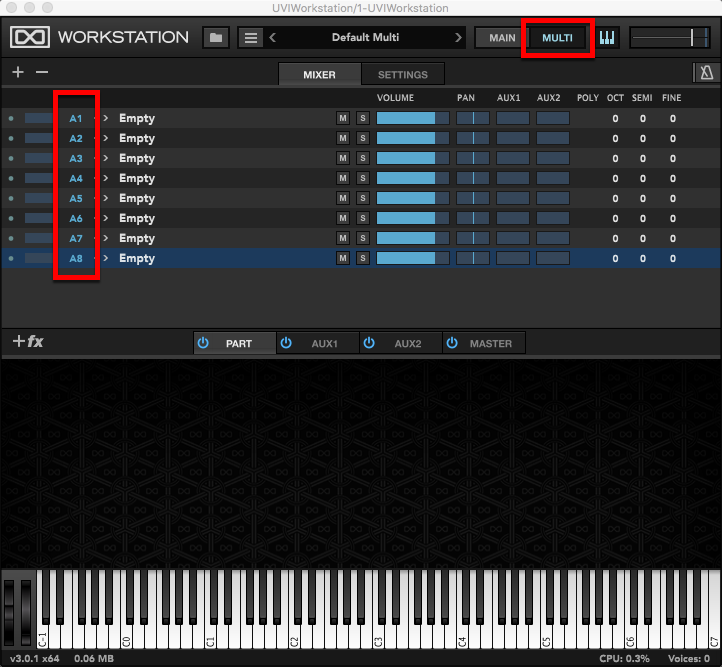The width and height of the screenshot is (722, 667).
Task: Expand part A7 chevron
Action: 106,238
